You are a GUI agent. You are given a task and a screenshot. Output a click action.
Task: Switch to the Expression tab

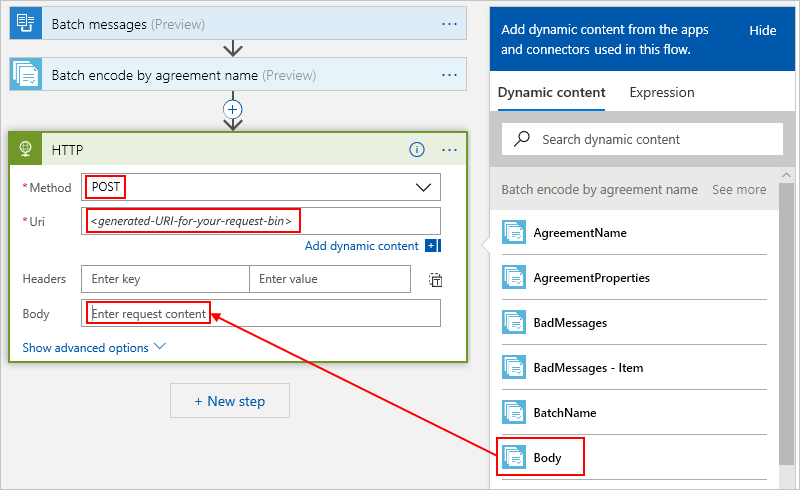pos(661,92)
